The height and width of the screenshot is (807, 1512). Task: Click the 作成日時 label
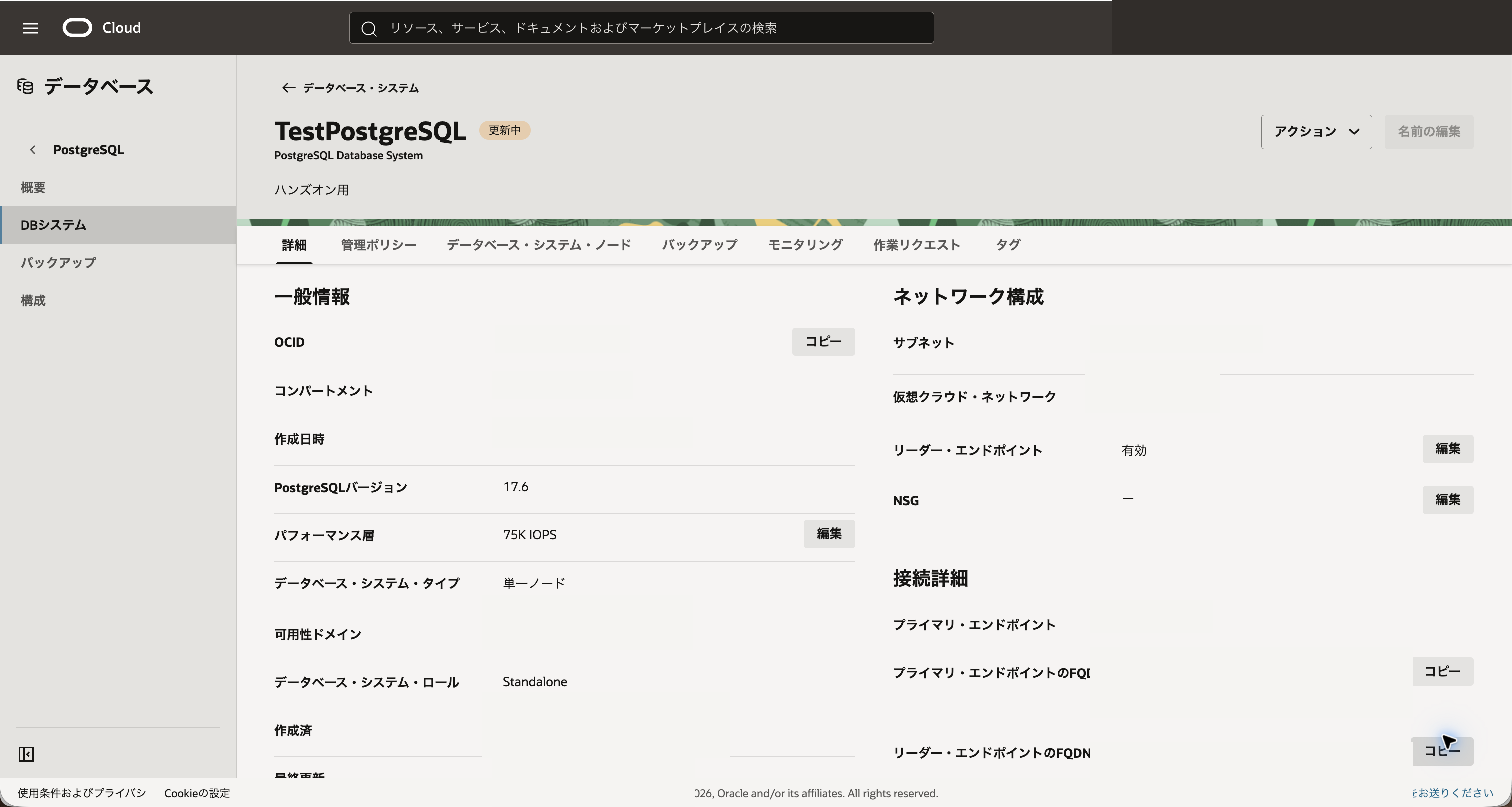coord(300,439)
